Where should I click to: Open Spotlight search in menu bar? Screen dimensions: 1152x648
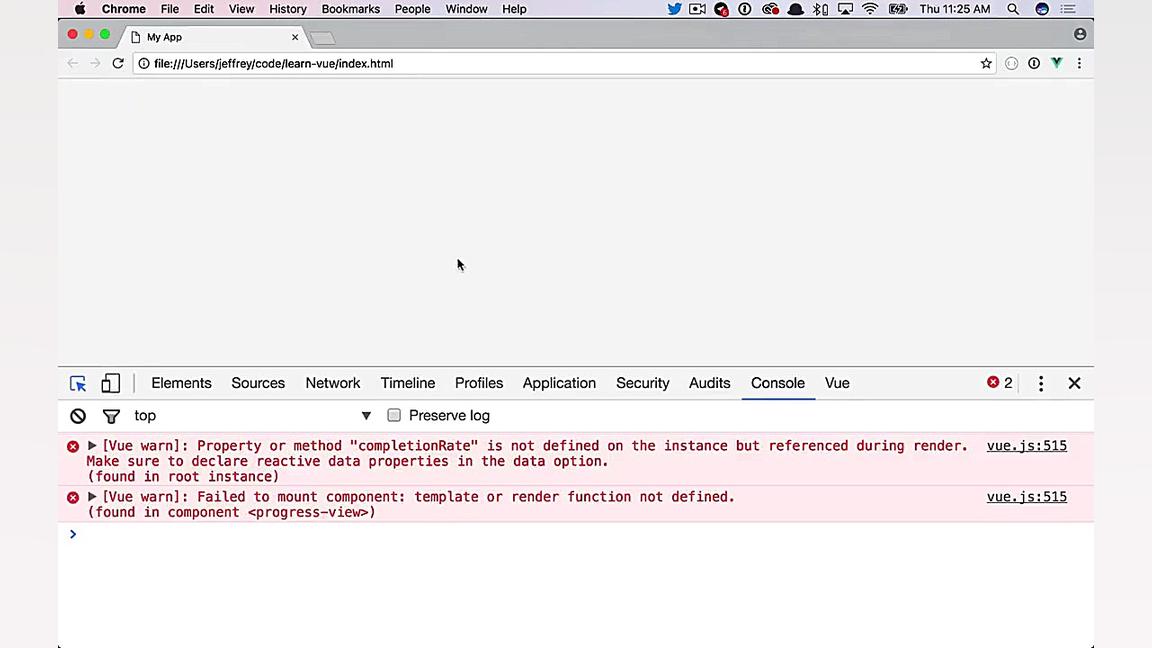click(x=1013, y=10)
